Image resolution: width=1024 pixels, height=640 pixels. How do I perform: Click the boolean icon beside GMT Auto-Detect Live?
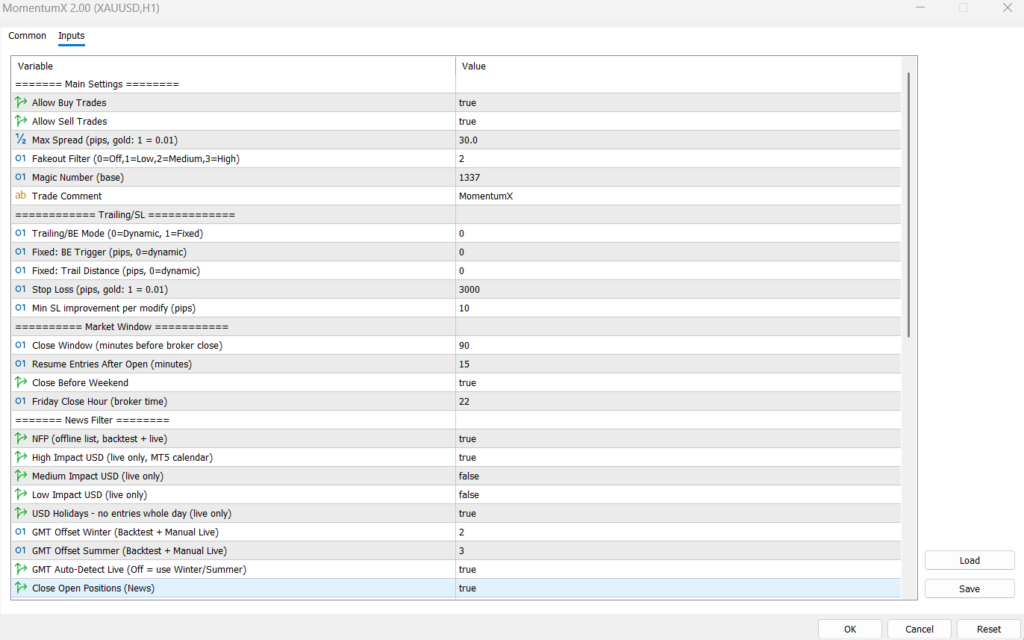(x=21, y=569)
